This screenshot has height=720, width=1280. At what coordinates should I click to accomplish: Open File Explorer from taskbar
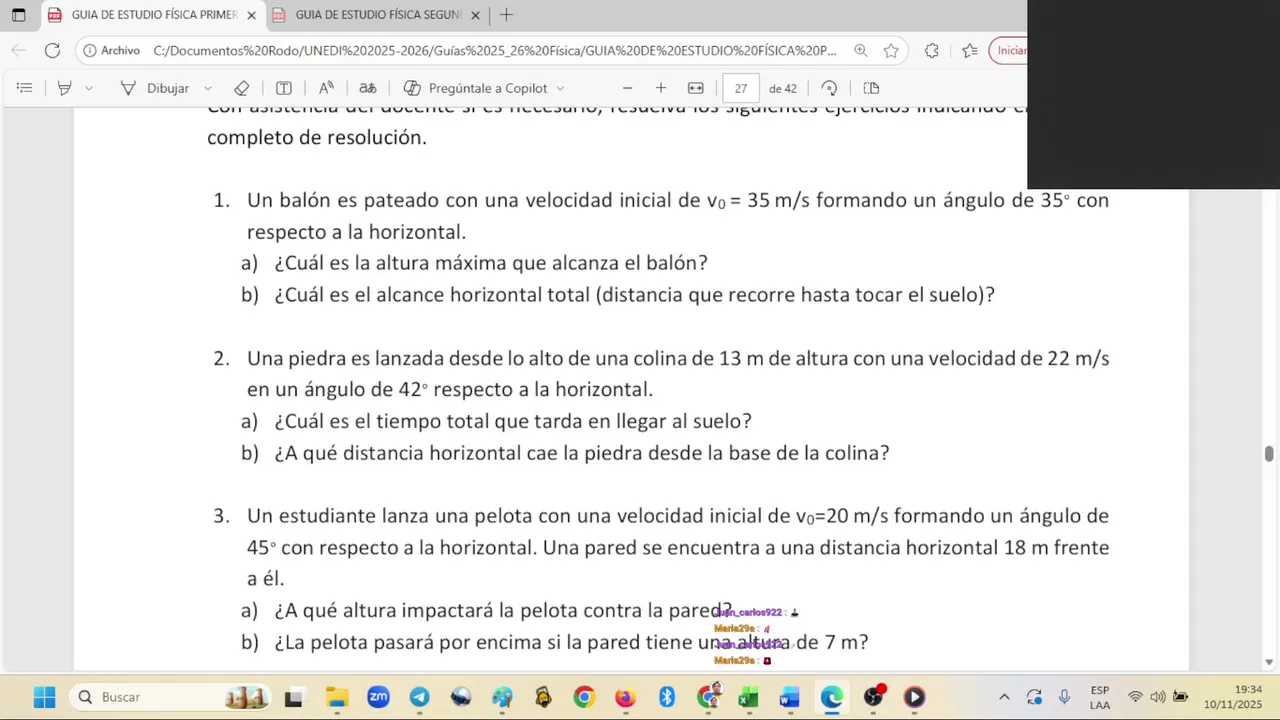[337, 697]
